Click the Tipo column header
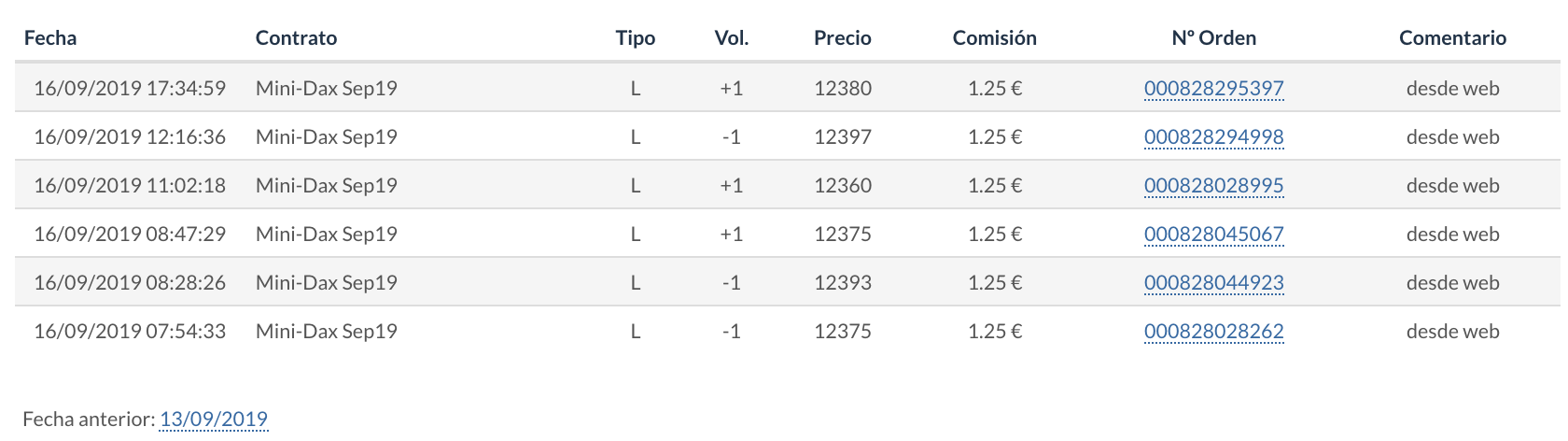The height and width of the screenshot is (441, 1568). (x=635, y=38)
